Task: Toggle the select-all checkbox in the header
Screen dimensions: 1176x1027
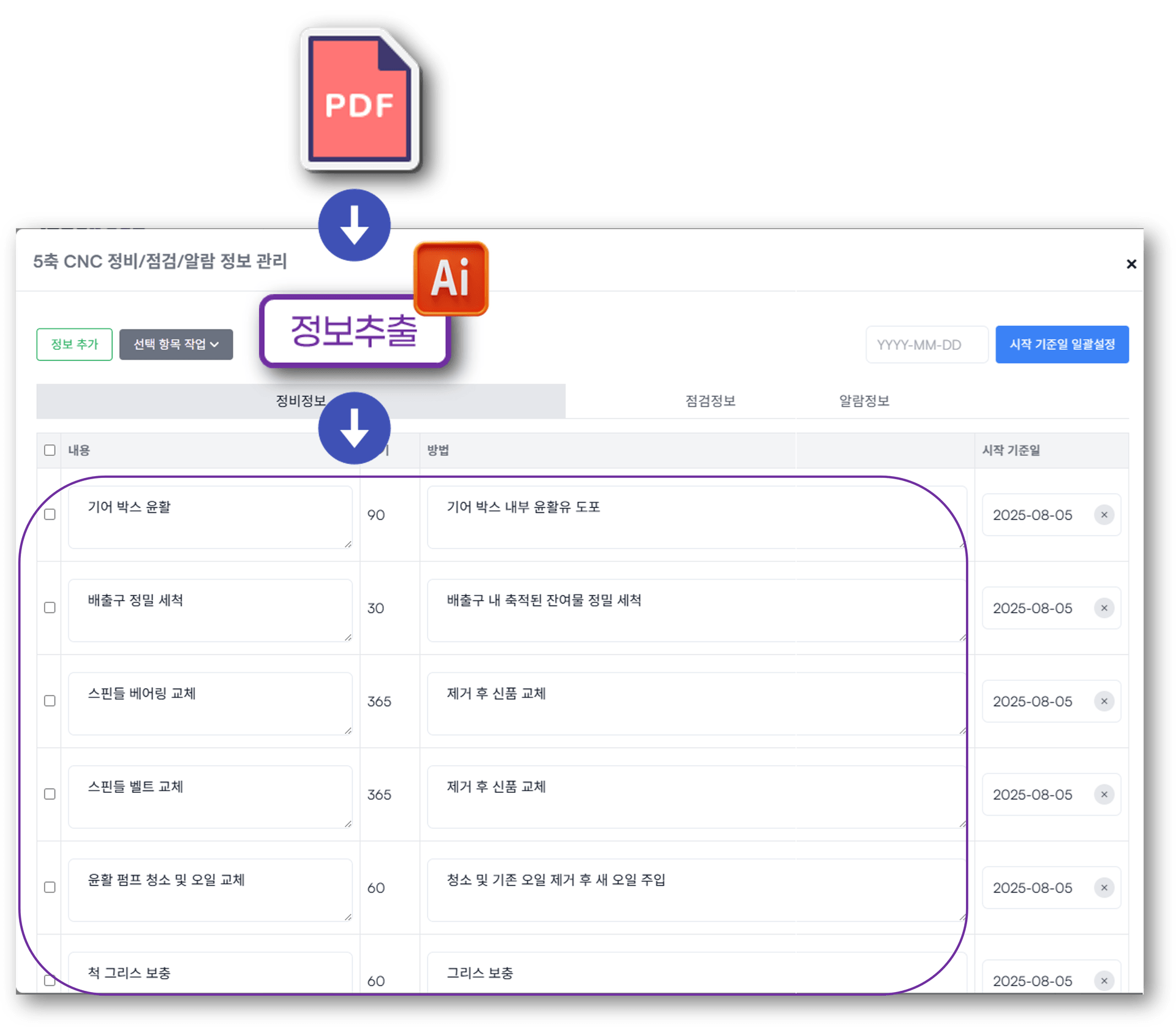Action: point(50,450)
